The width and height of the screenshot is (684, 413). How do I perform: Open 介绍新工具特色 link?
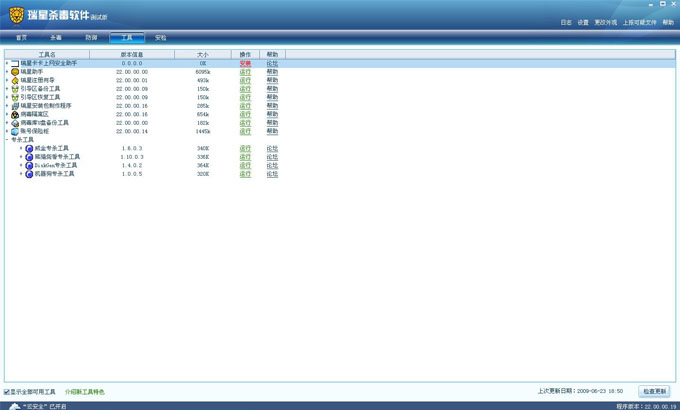(85, 392)
